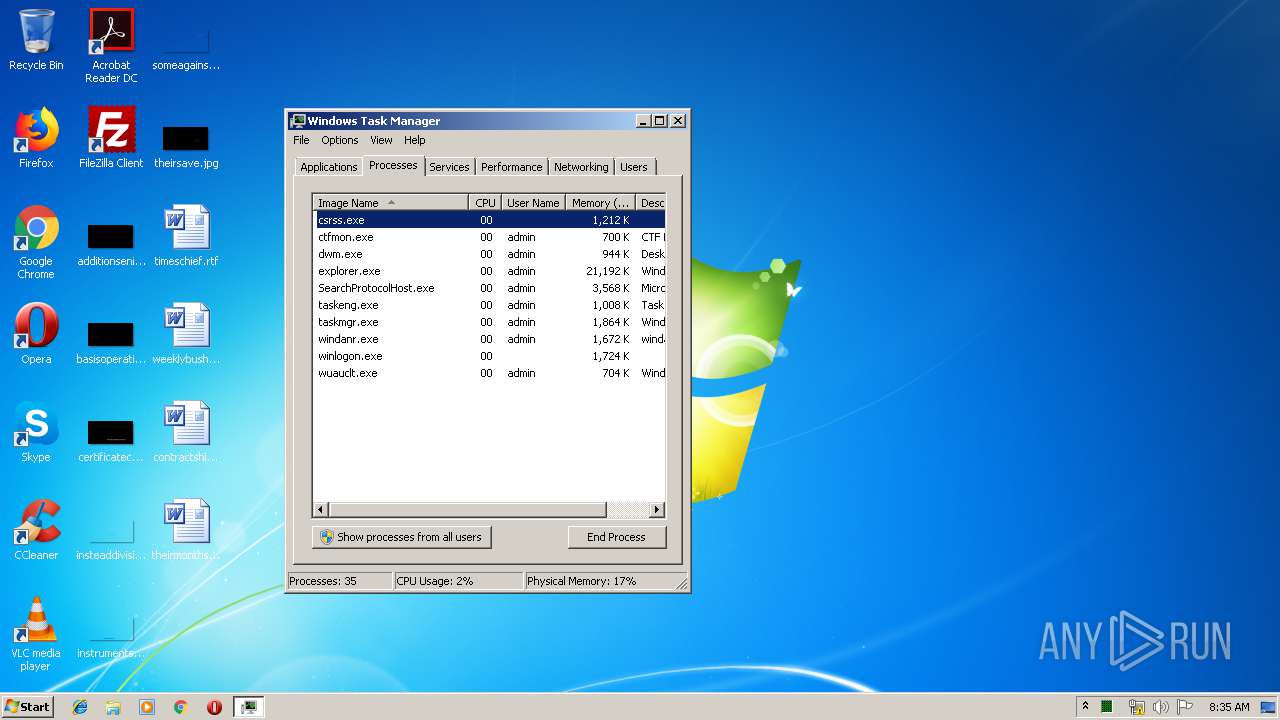1280x720 pixels.
Task: Open Internet Explorer from the taskbar
Action: click(x=80, y=707)
